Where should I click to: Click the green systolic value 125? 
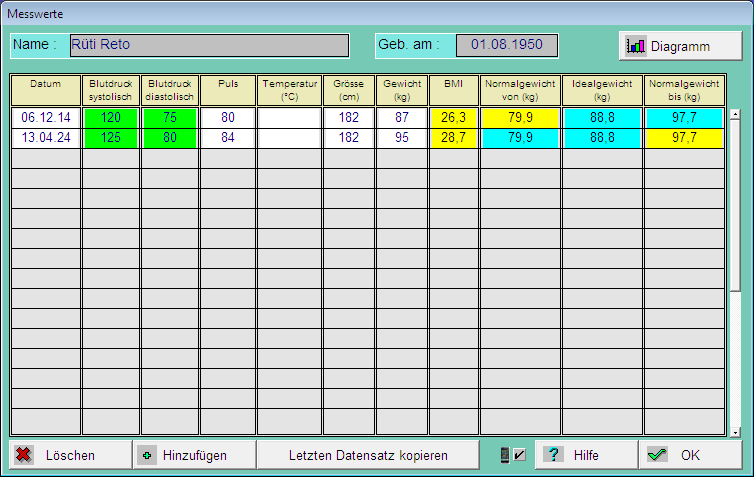point(110,138)
